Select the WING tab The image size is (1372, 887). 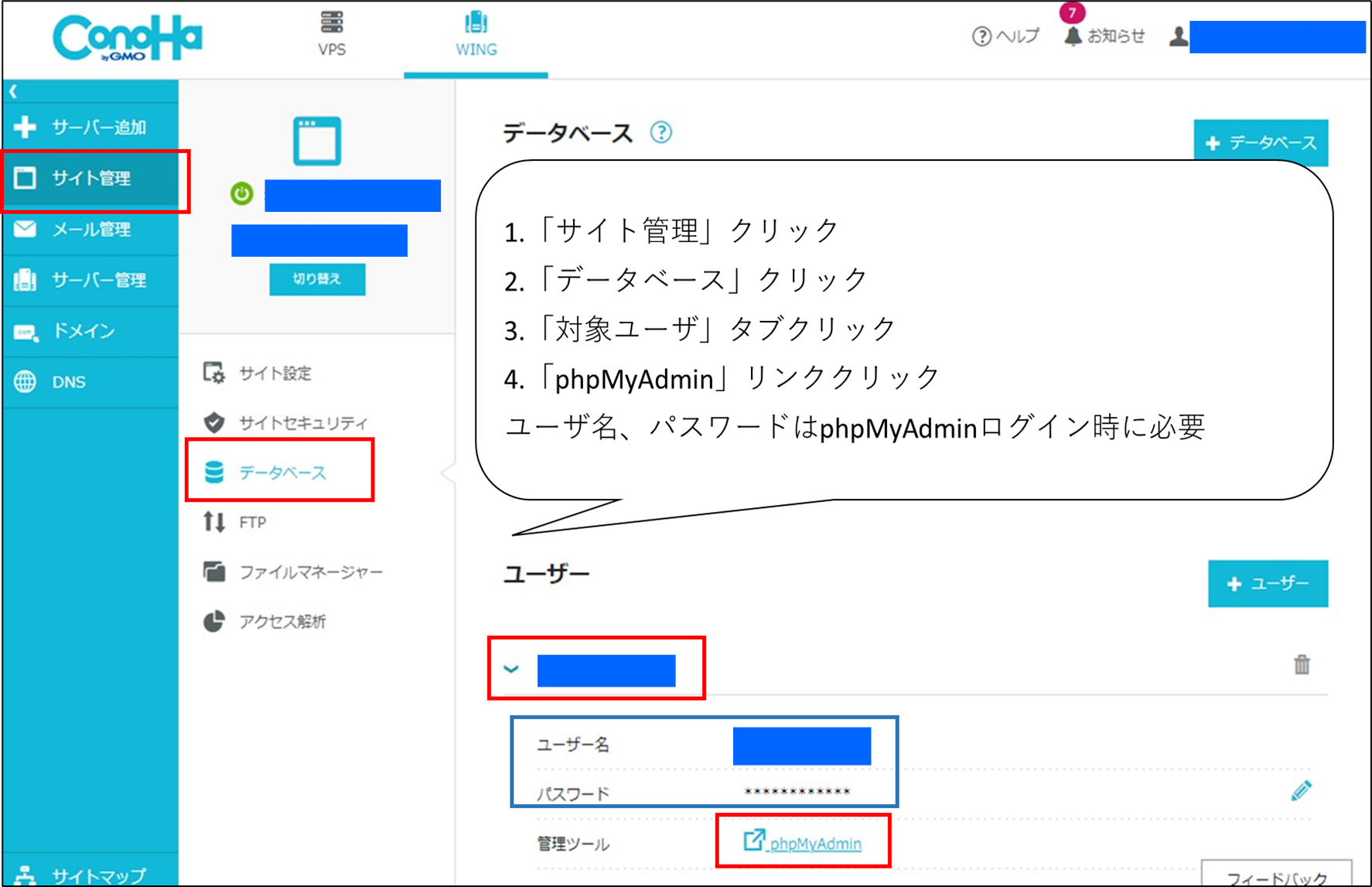(476, 35)
